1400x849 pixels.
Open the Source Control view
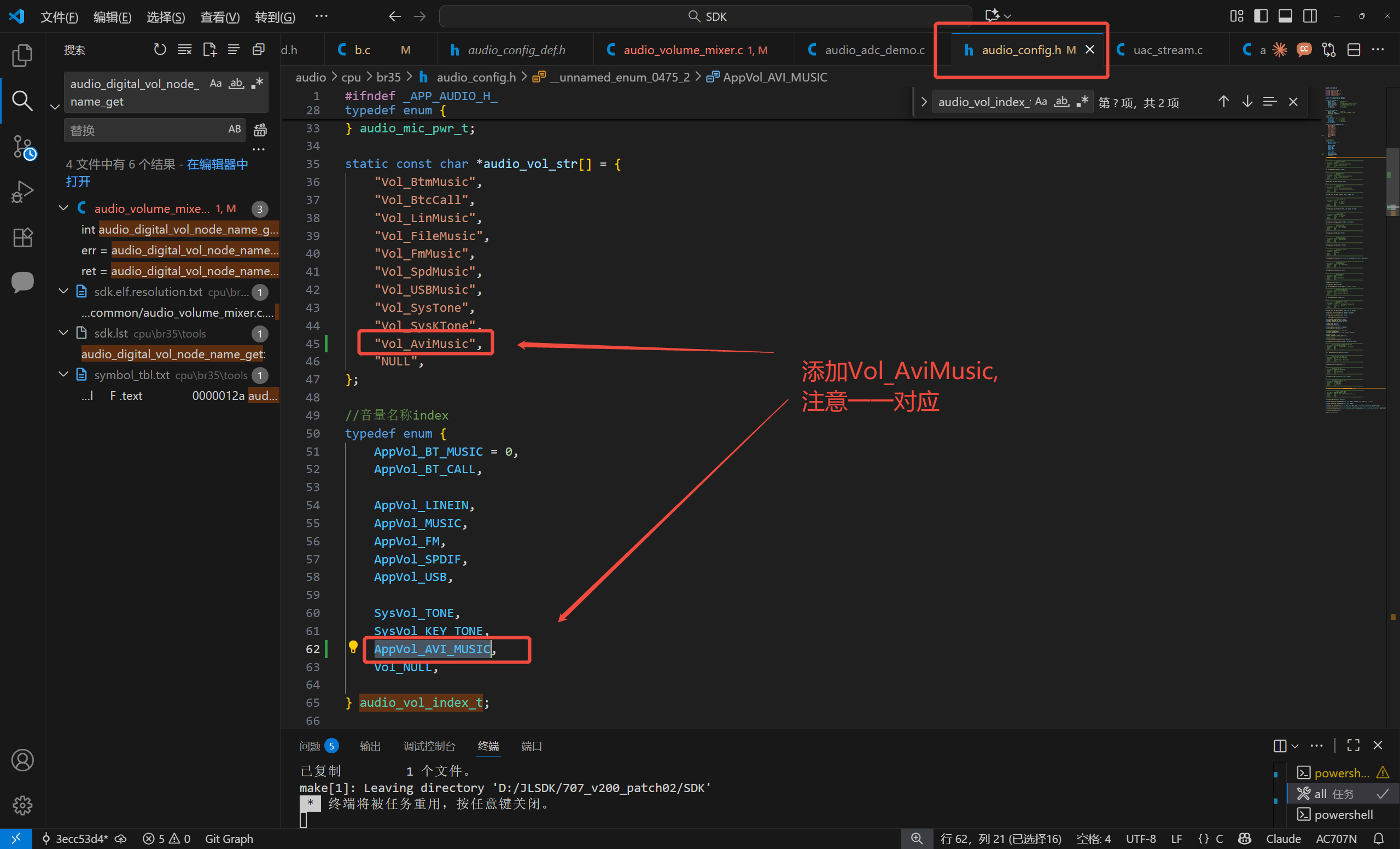24,147
